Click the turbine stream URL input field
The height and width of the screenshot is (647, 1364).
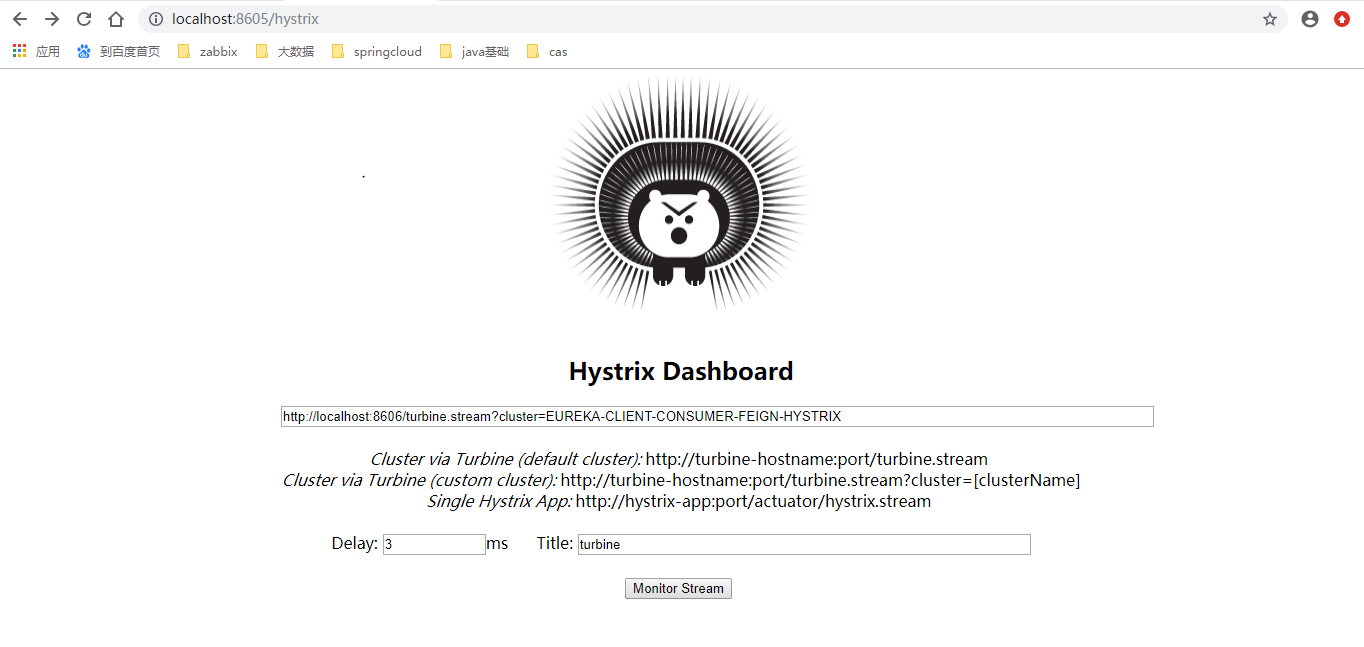pos(717,416)
